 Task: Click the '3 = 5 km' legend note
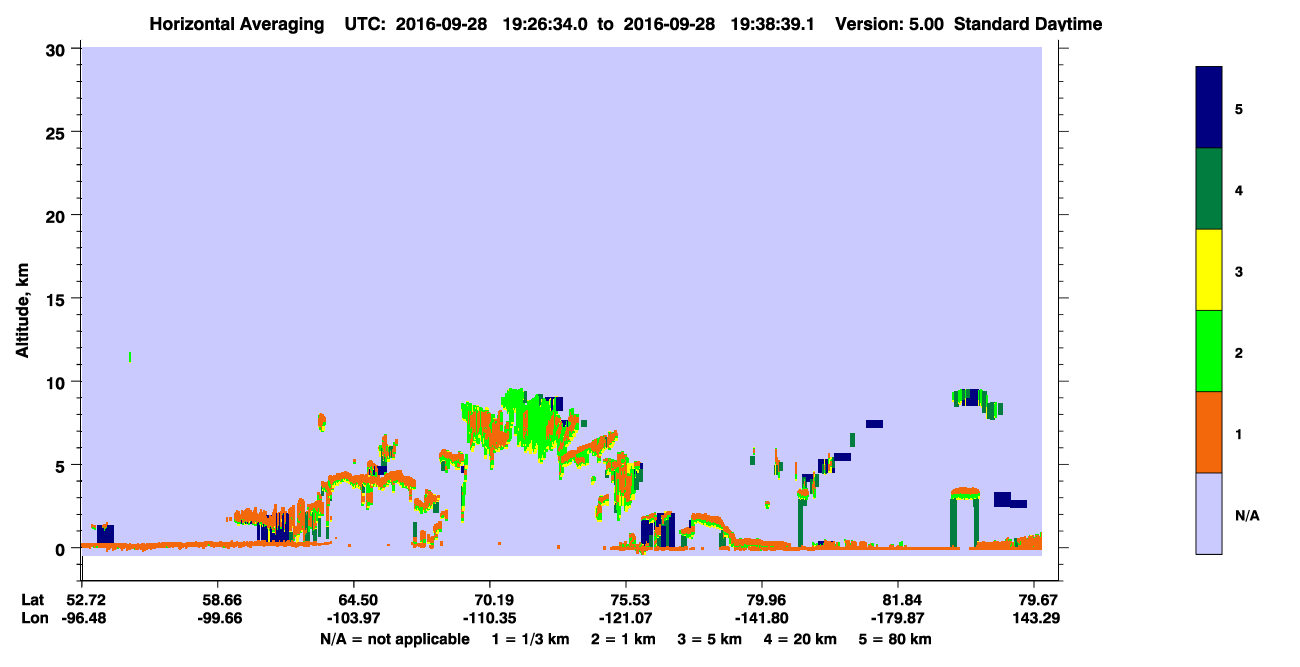coord(709,639)
